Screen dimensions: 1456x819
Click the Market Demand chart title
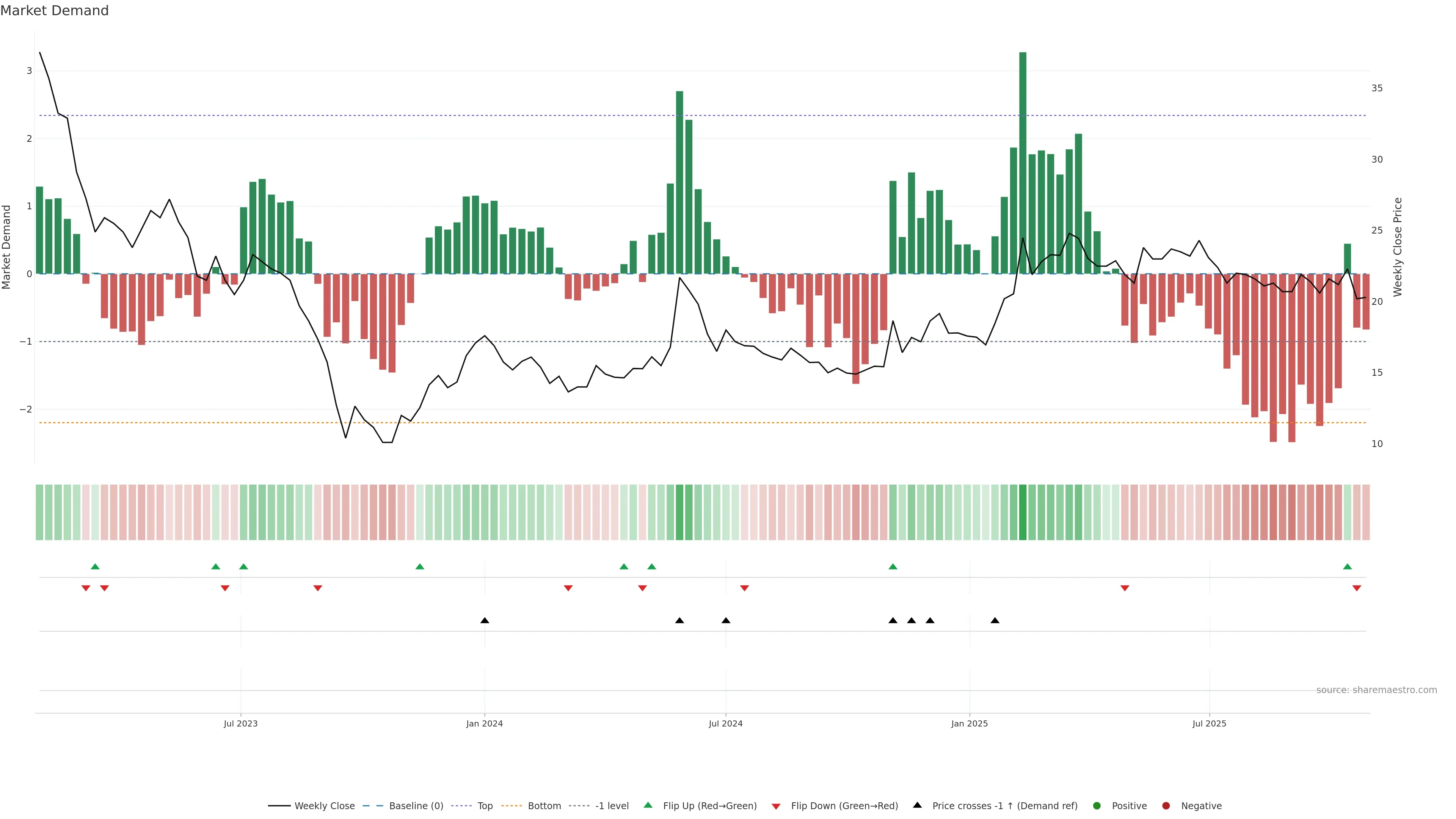coord(54,10)
